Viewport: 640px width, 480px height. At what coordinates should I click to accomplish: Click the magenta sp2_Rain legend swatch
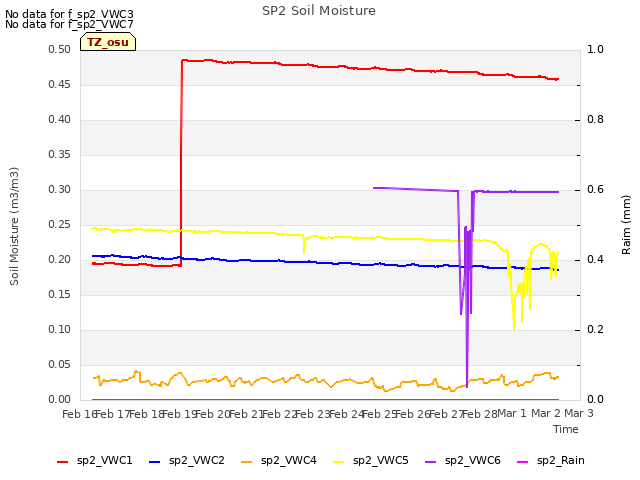pos(522,462)
